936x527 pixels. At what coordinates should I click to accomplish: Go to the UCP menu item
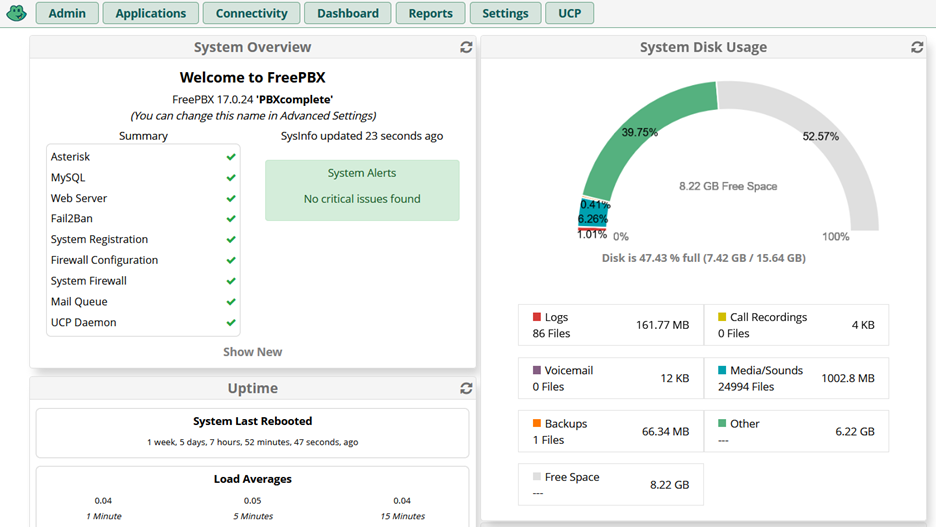[569, 13]
